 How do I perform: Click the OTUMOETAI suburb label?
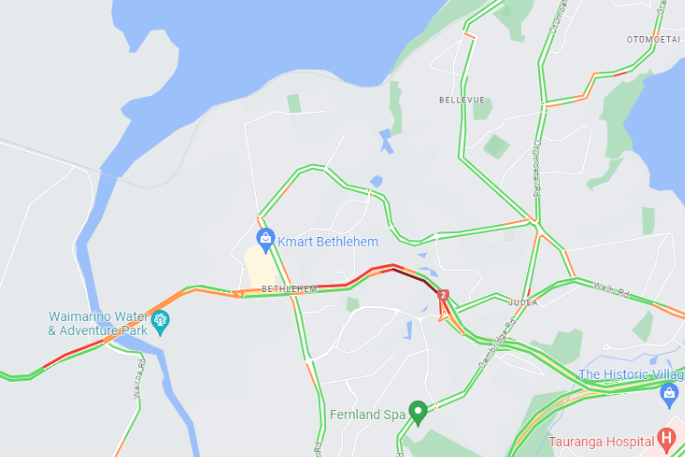tap(654, 40)
